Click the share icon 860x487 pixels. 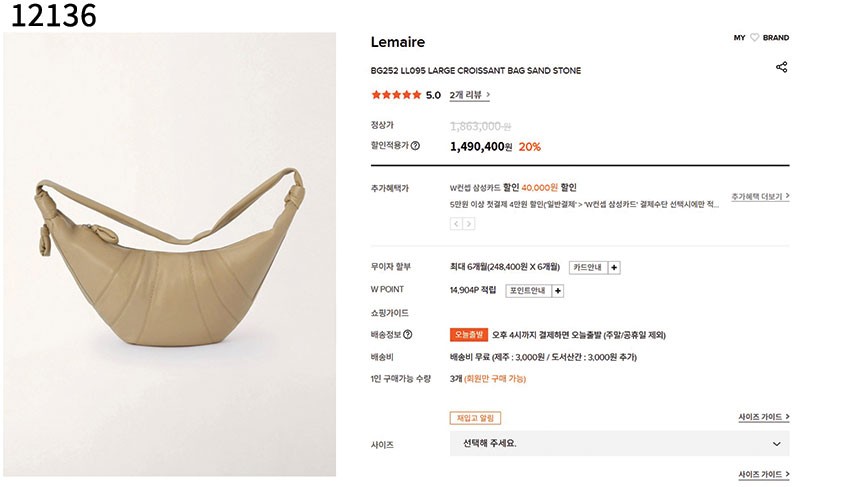point(782,67)
